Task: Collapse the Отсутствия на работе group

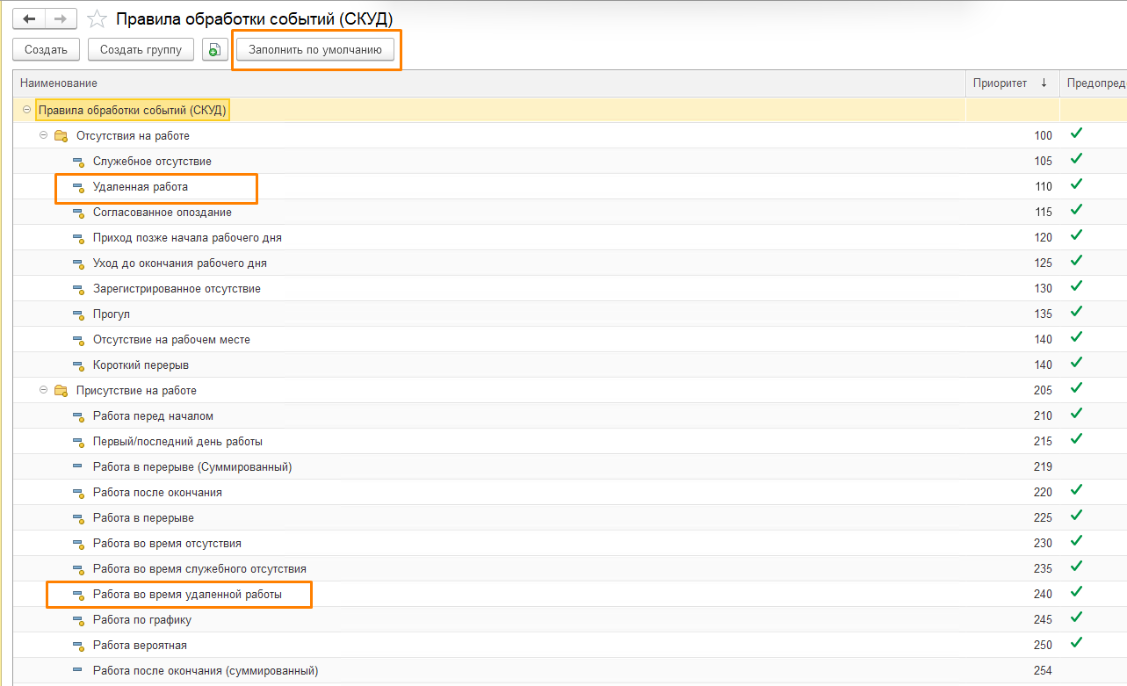Action: (44, 136)
